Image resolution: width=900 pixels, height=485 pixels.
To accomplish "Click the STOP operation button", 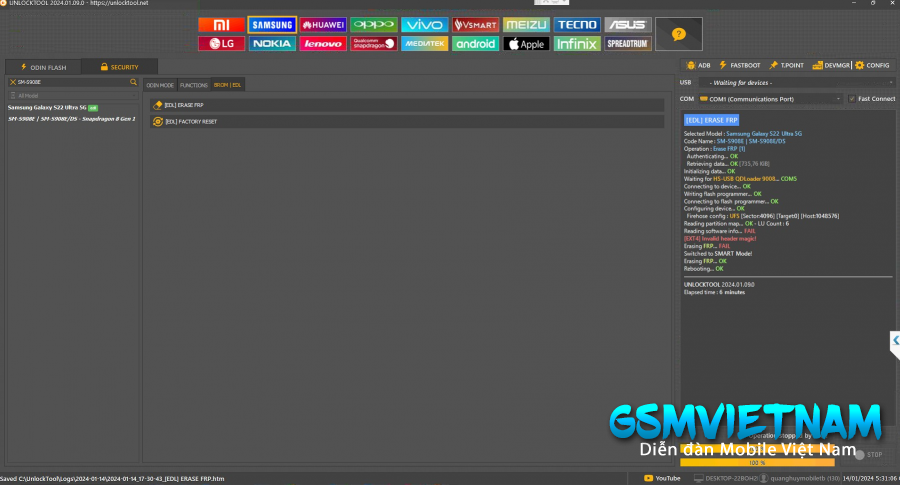I will (869, 455).
